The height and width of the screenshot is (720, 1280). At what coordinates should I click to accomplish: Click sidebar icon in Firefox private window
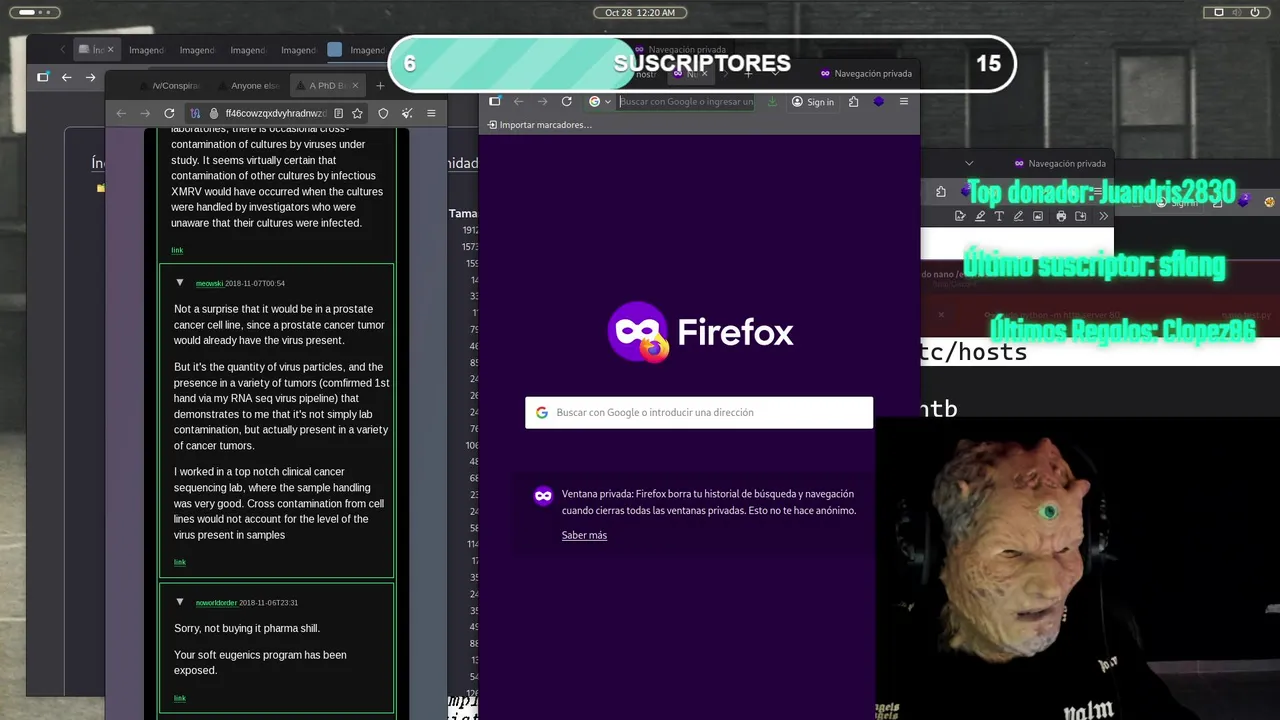pos(494,101)
